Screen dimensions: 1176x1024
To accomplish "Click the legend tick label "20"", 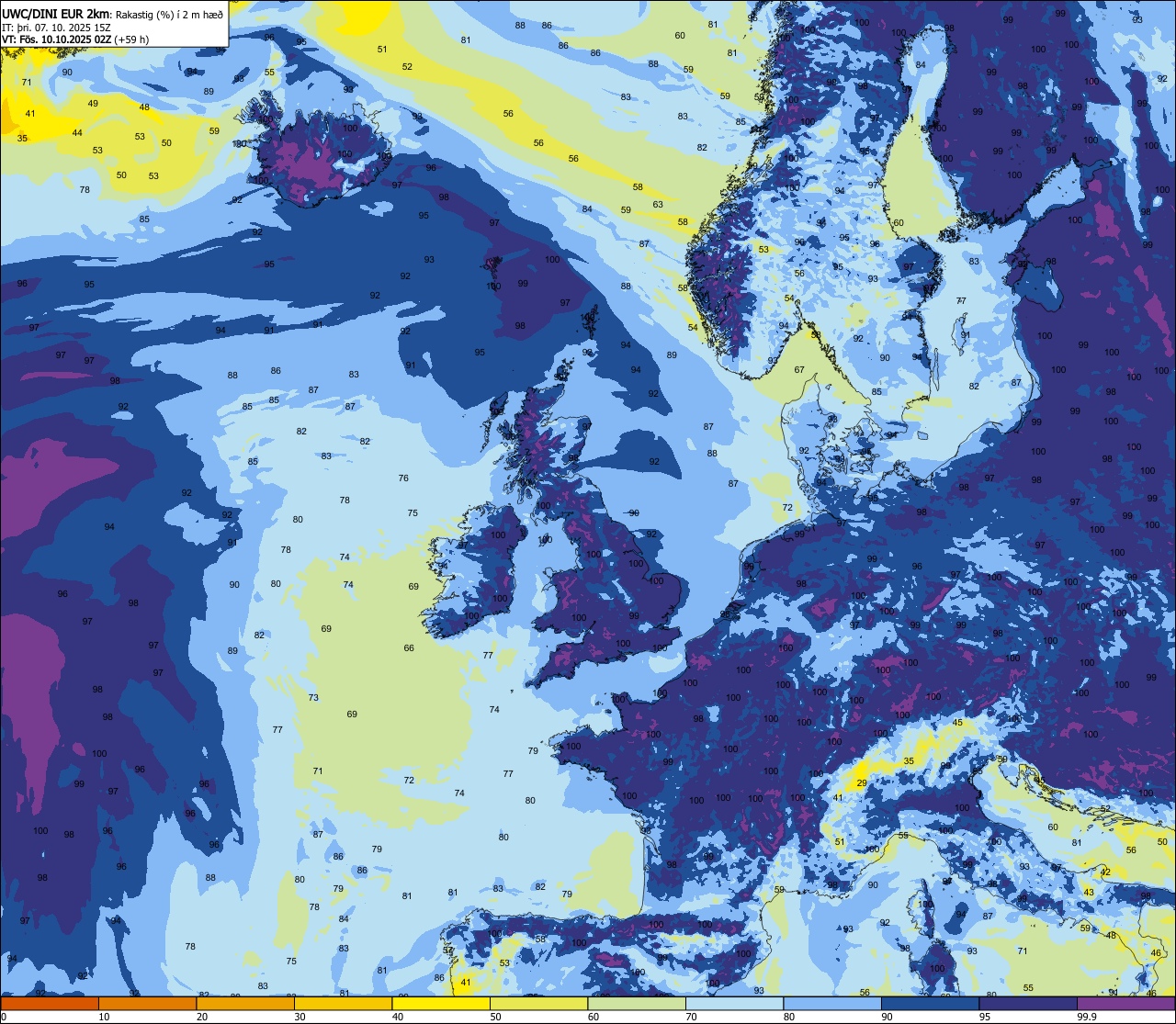I will coord(202,1017).
